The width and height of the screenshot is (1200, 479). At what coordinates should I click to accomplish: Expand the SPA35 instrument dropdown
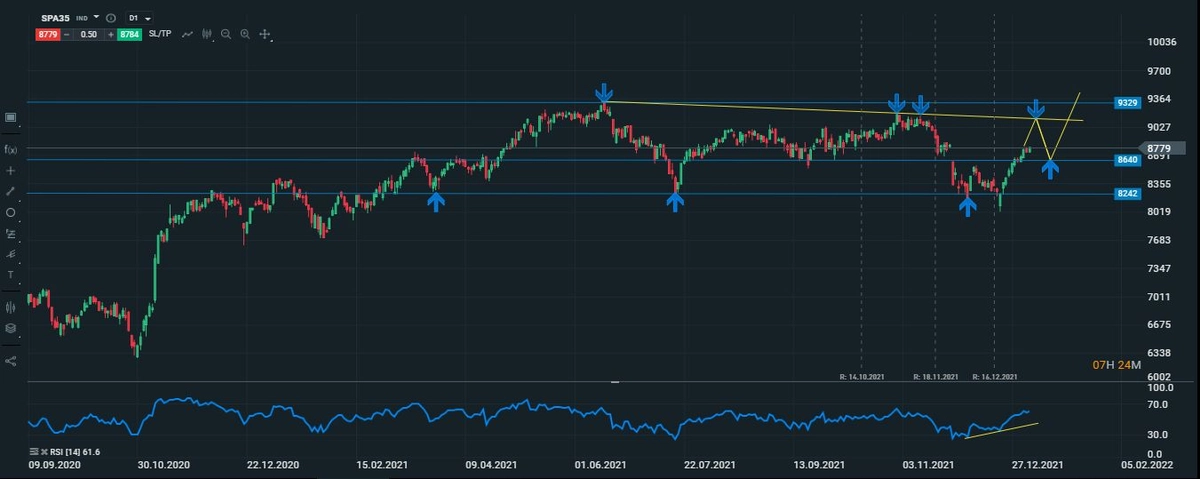tap(95, 18)
